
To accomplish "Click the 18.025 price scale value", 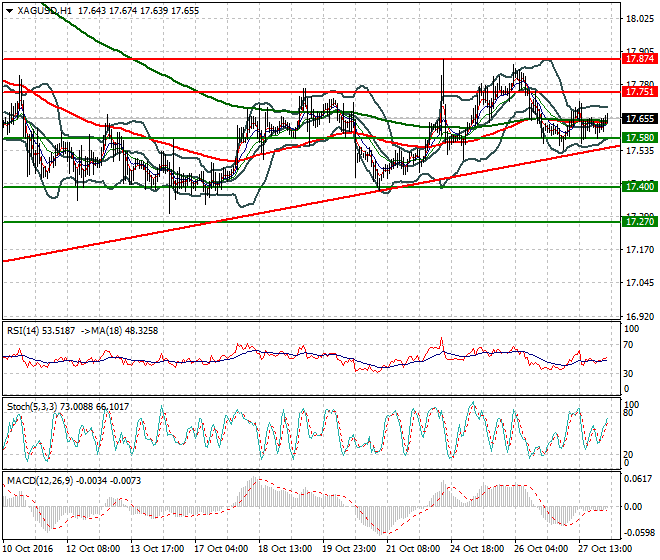I will [640, 19].
